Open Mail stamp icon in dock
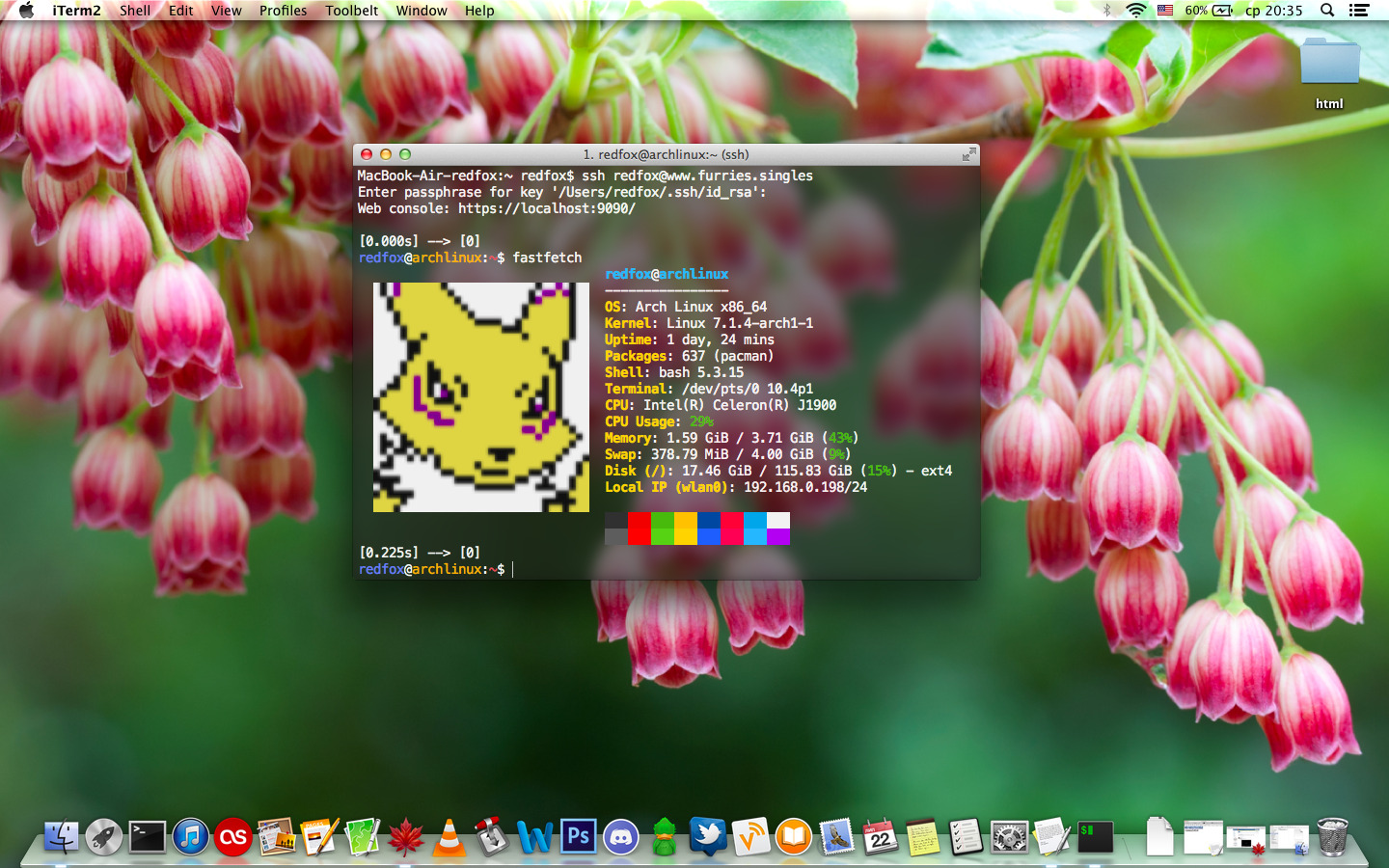The width and height of the screenshot is (1389, 868). 837,836
